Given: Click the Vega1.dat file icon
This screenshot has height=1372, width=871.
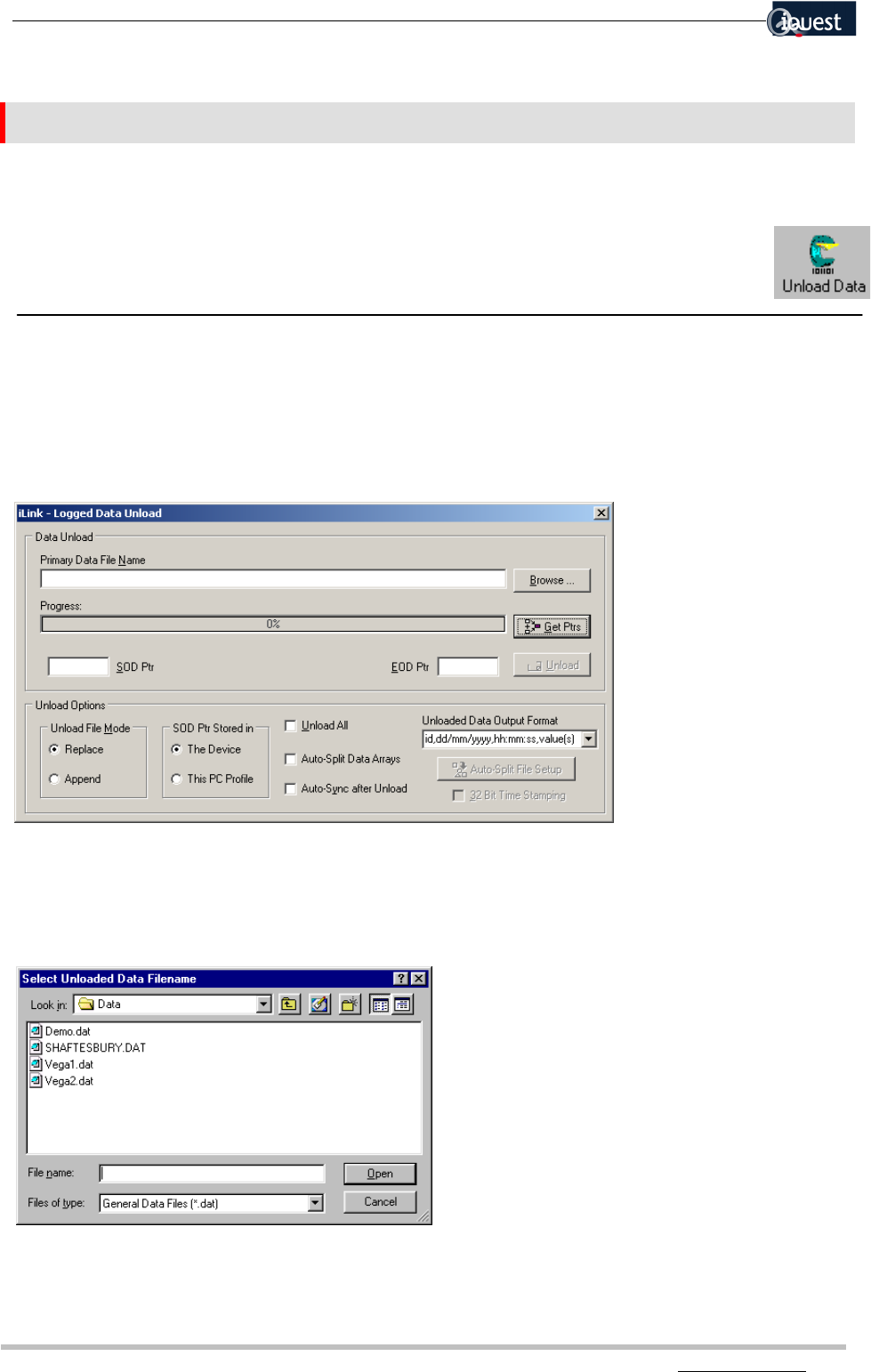Looking at the screenshot, I should (36, 1064).
